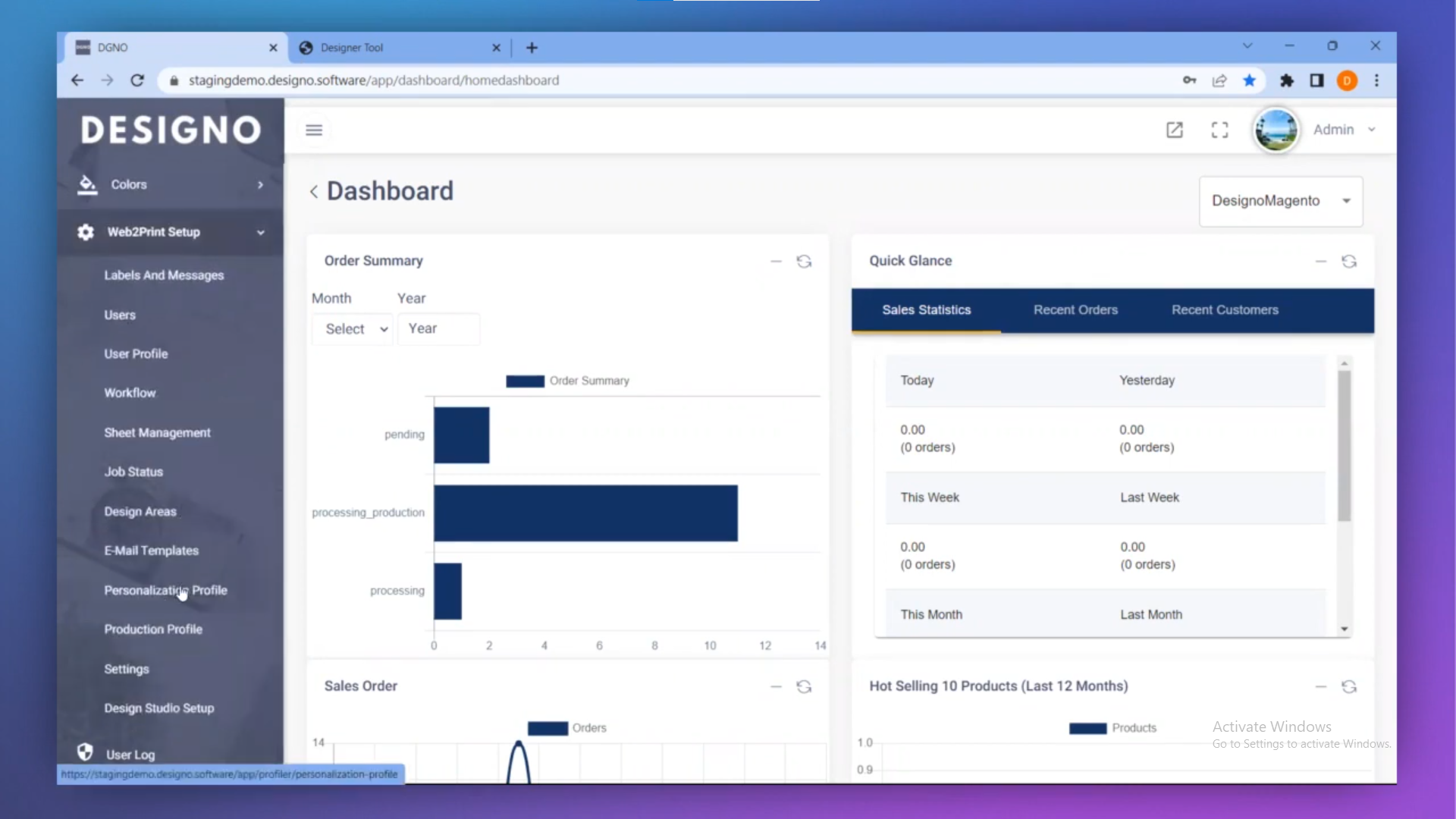Viewport: 1456px width, 819px height.
Task: Open Personalization Profile in sidebar
Action: [x=165, y=590]
